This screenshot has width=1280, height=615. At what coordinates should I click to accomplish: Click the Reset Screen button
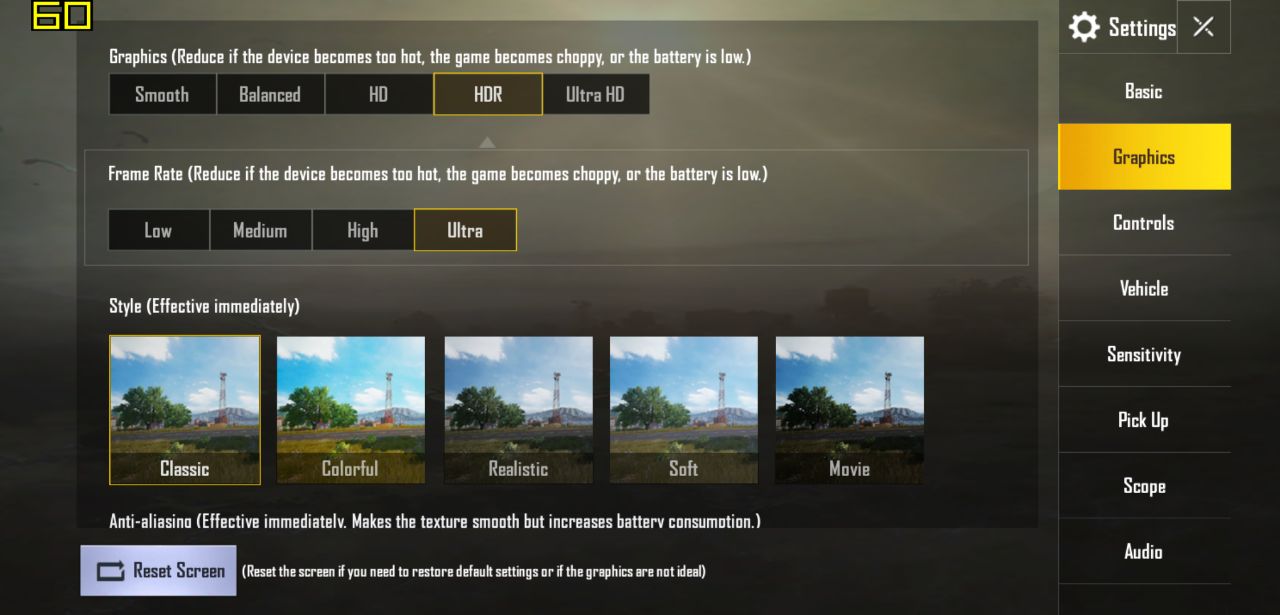[x=158, y=570]
